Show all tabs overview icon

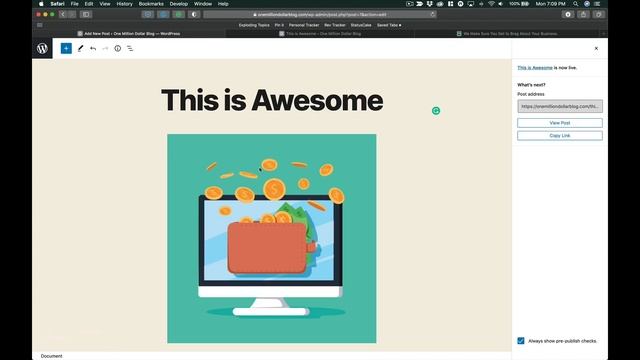point(599,14)
